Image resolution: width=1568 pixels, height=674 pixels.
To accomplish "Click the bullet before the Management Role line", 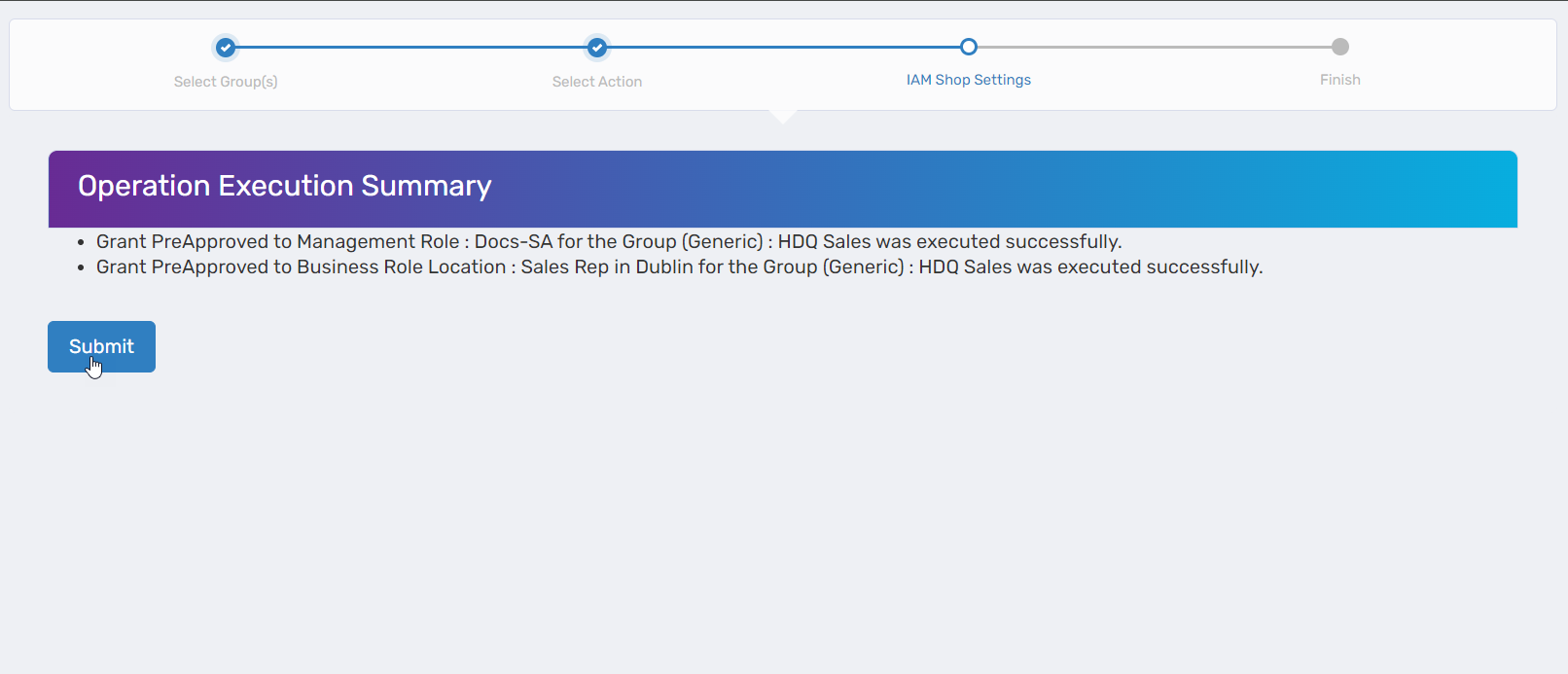I will coord(81,243).
